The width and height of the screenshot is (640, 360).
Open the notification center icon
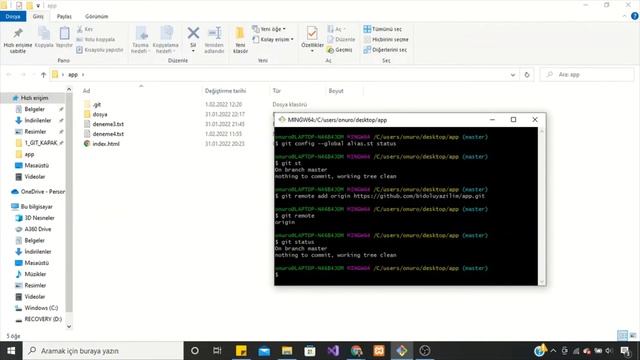click(x=625, y=351)
